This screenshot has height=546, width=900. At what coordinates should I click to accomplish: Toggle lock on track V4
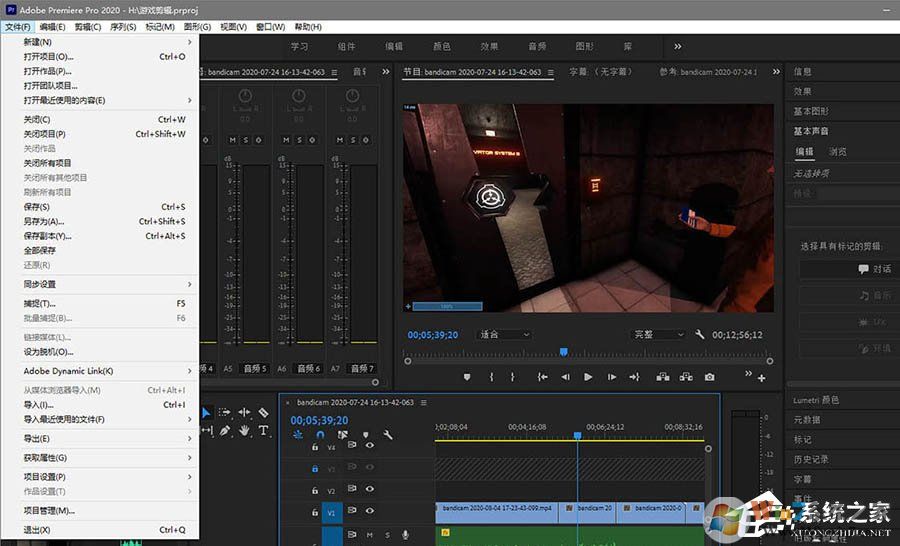coord(315,447)
